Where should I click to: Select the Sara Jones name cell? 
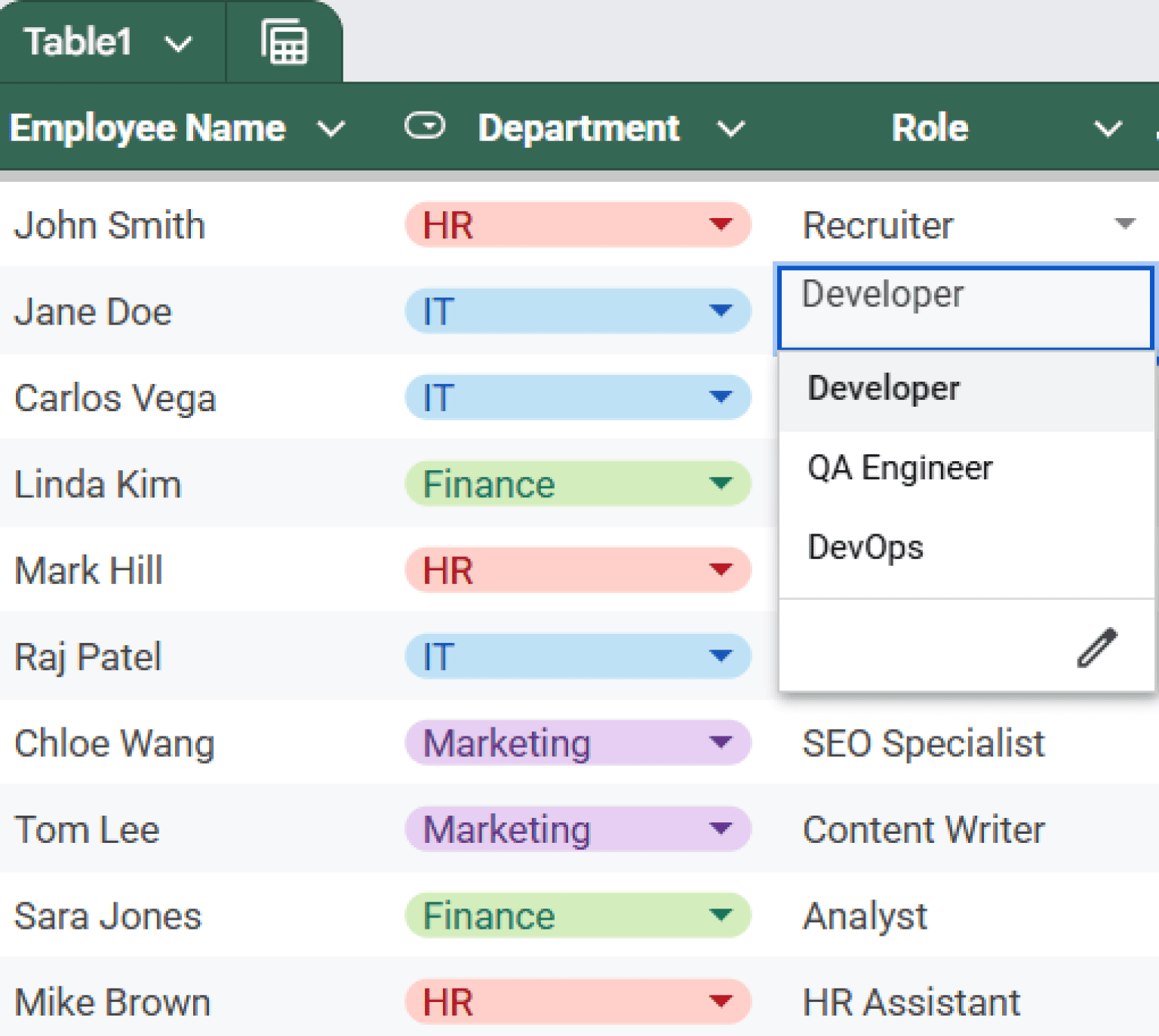pos(108,915)
